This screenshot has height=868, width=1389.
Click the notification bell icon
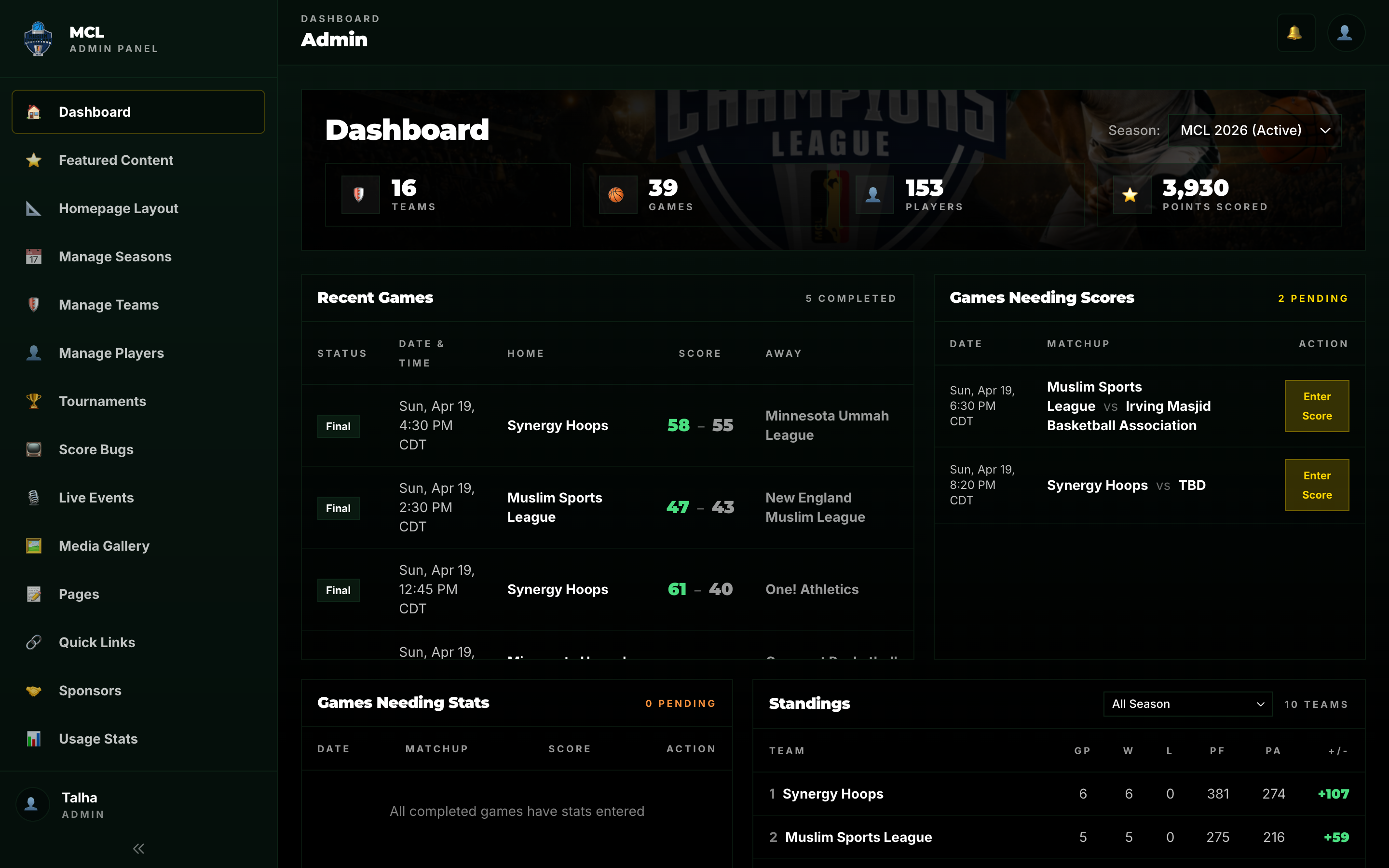point(1296,33)
